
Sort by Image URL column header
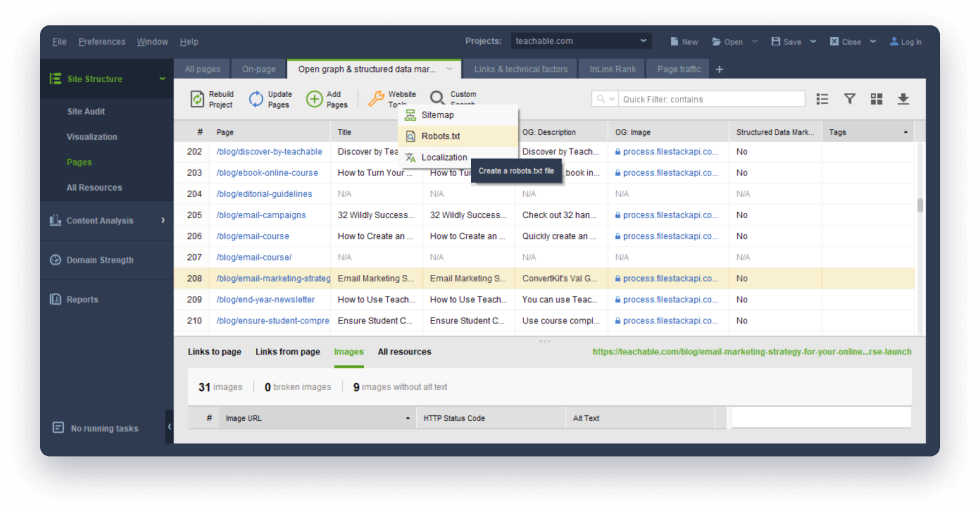(x=316, y=418)
